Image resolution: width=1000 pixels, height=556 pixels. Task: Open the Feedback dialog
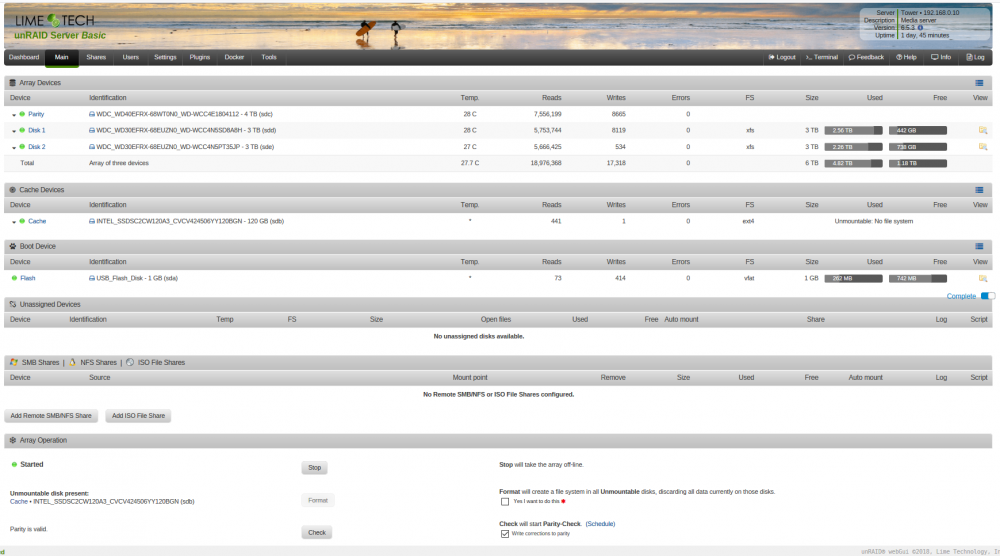[866, 57]
